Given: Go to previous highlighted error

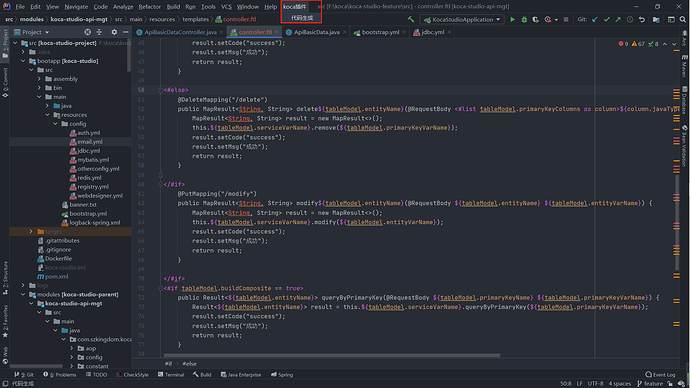Looking at the screenshot, I should click(x=665, y=44).
